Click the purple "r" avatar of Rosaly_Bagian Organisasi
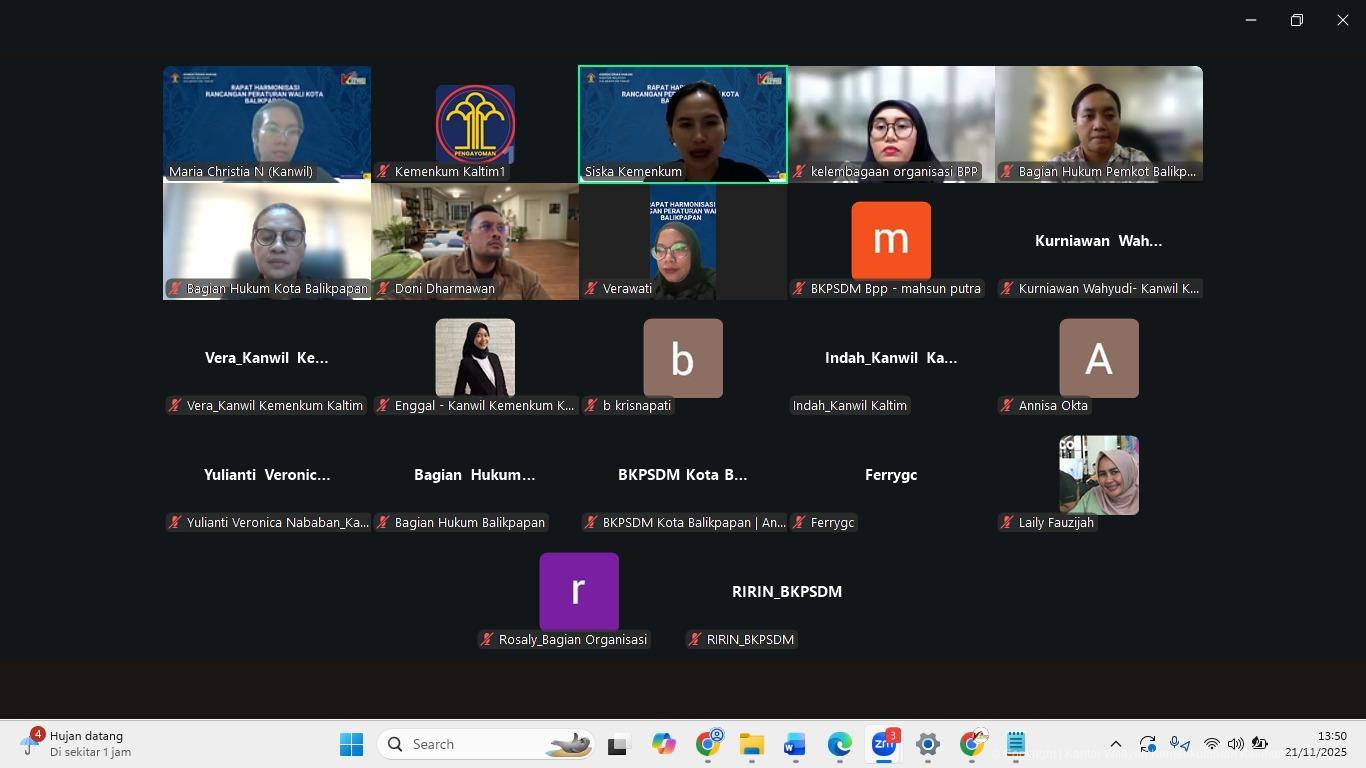This screenshot has width=1366, height=768. pos(578,592)
